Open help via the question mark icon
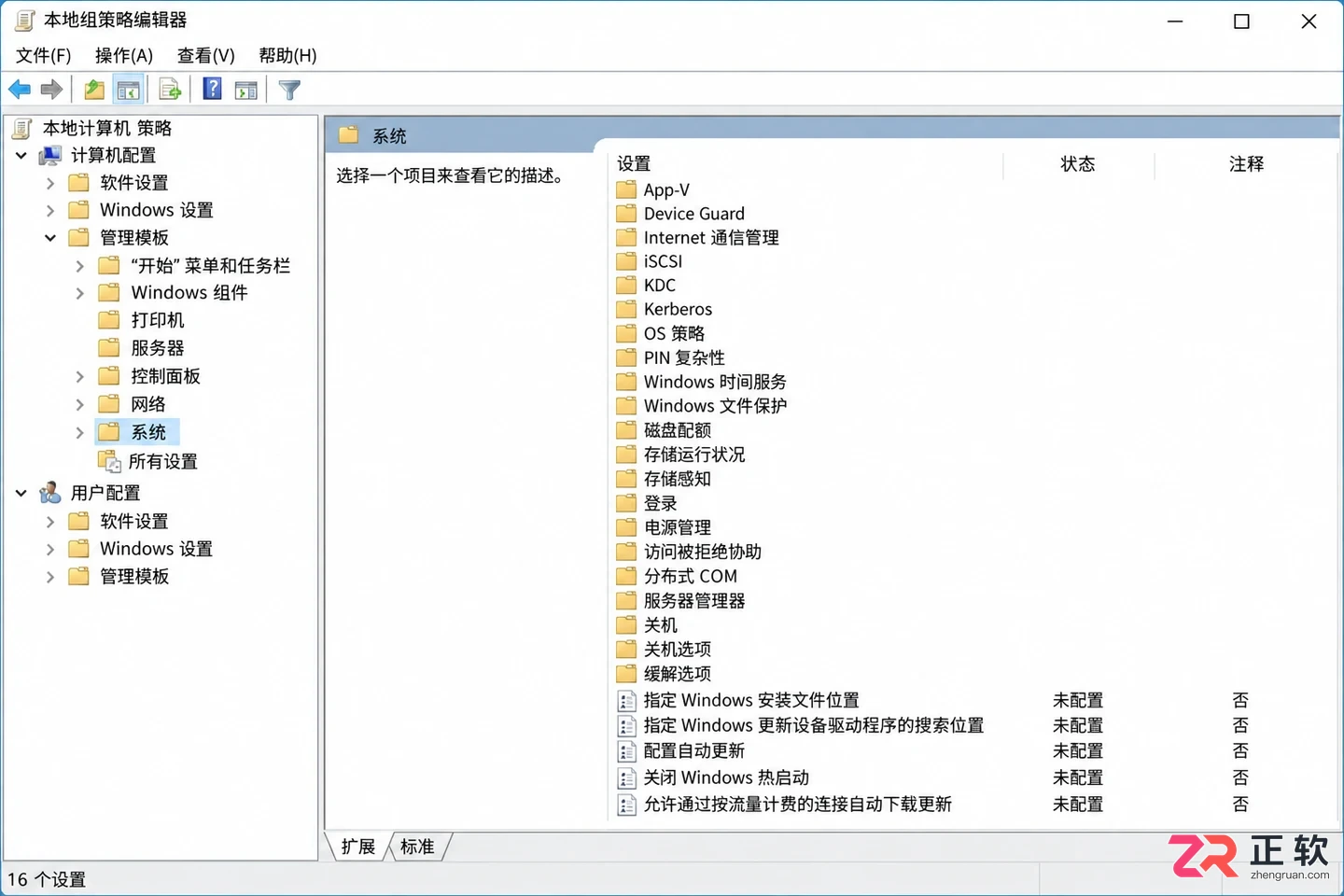This screenshot has width=1344, height=896. coord(213,89)
